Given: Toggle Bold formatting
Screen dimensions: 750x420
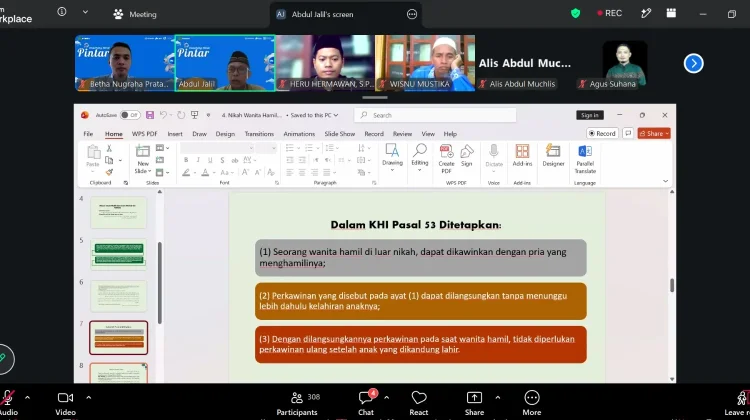Looking at the screenshot, I should (x=186, y=160).
